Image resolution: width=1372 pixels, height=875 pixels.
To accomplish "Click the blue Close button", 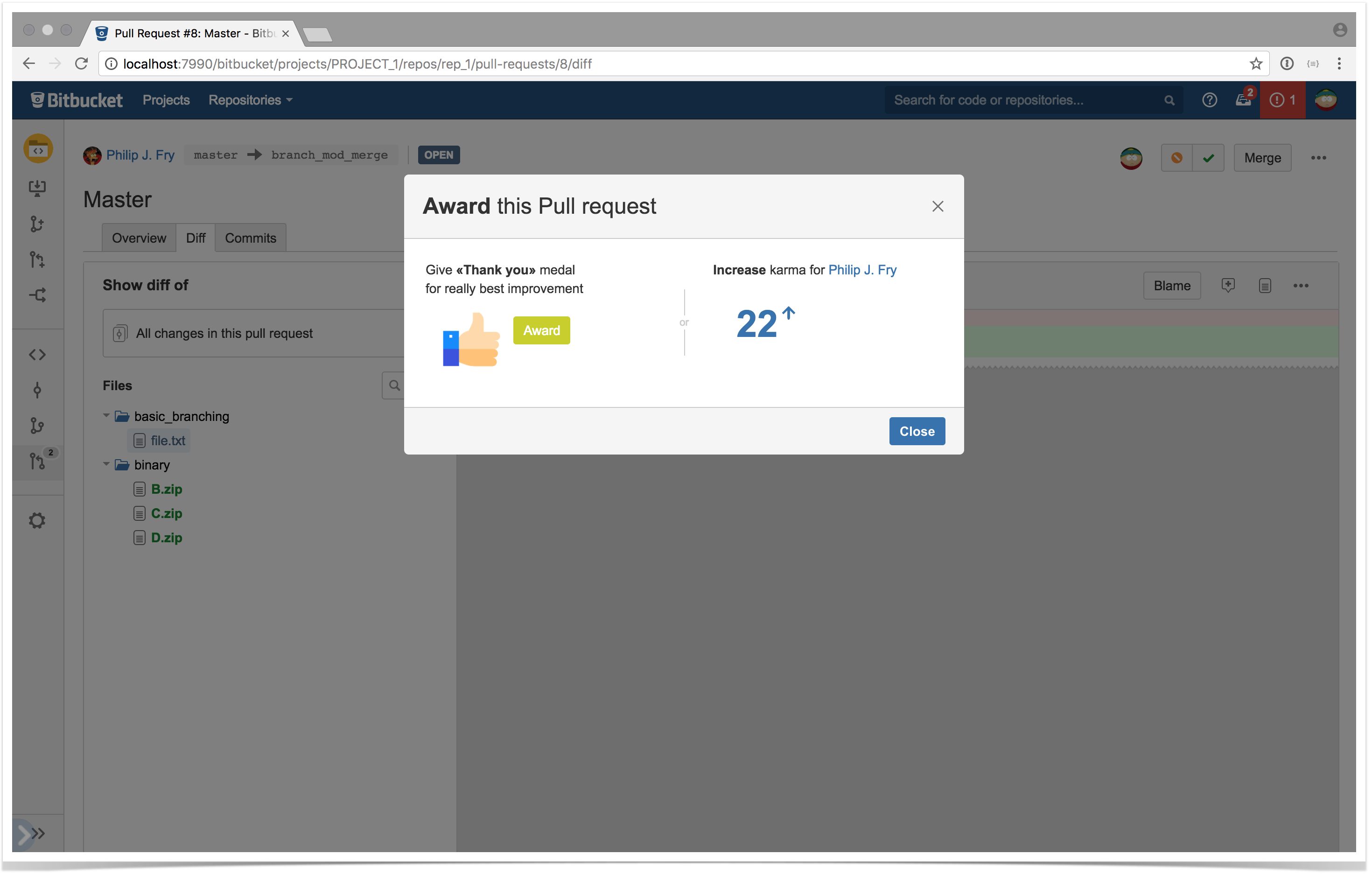I will point(917,431).
